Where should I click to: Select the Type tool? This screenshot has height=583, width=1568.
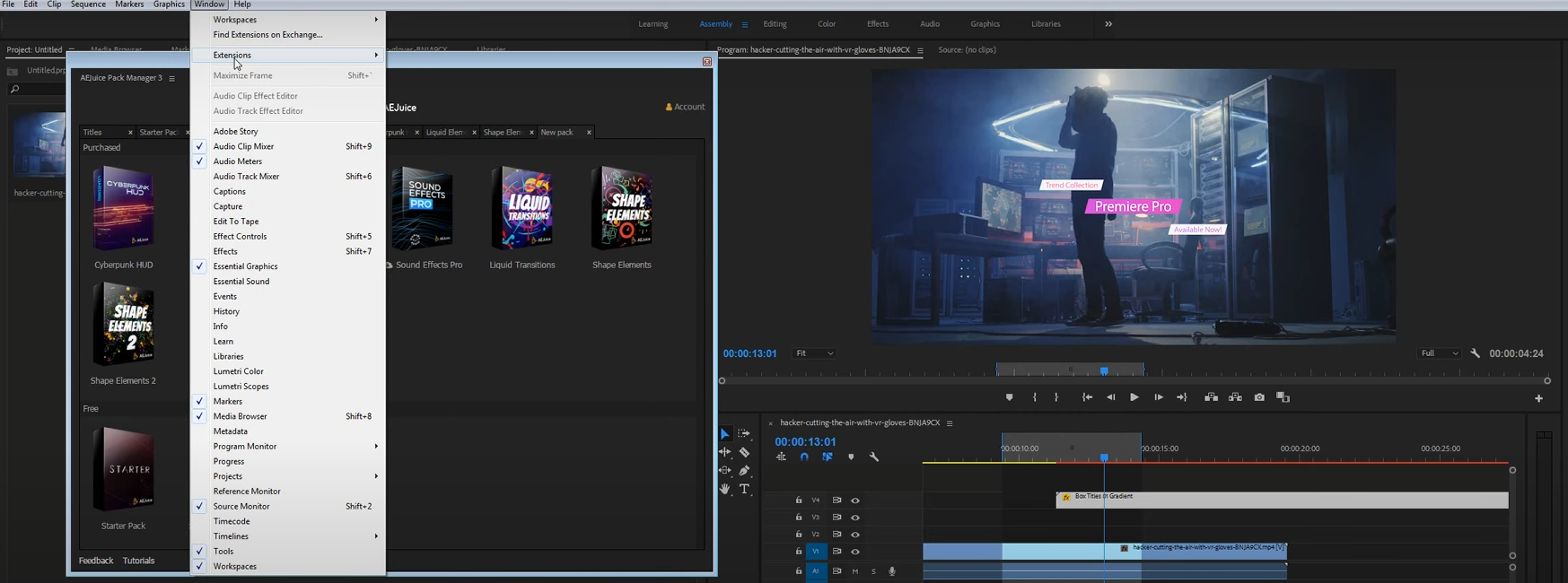pos(744,489)
